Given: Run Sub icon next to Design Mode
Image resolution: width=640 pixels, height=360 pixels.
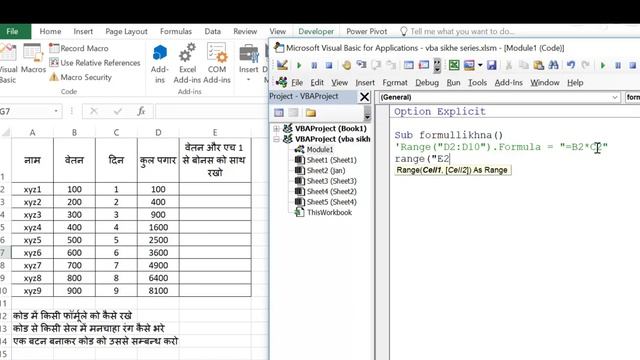Looking at the screenshot, I should tap(299, 65).
